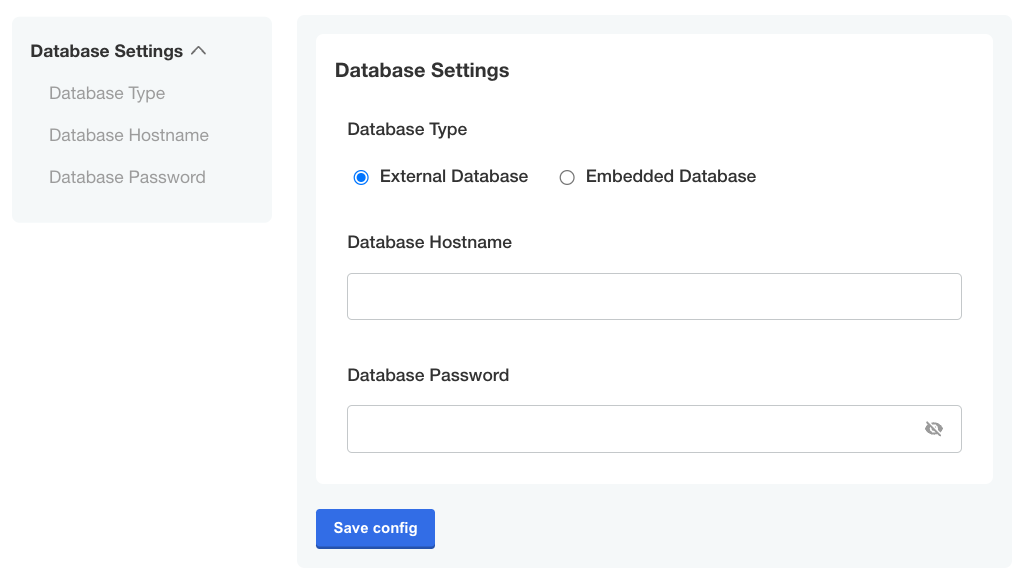Image resolution: width=1030 pixels, height=587 pixels.
Task: Click the Database Settings heading in sidebar
Action: click(x=106, y=50)
